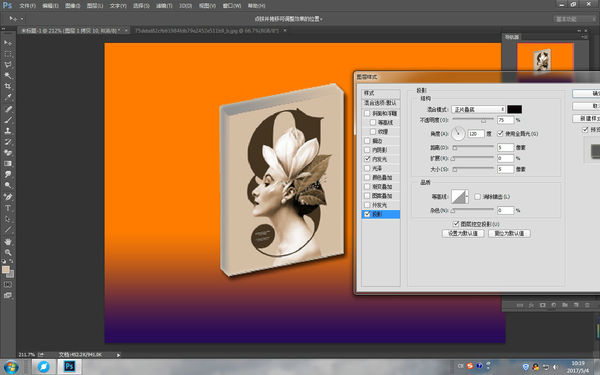Screen dimensions: 600x375
Task: Click the black shadow color swatch
Action: click(514, 109)
